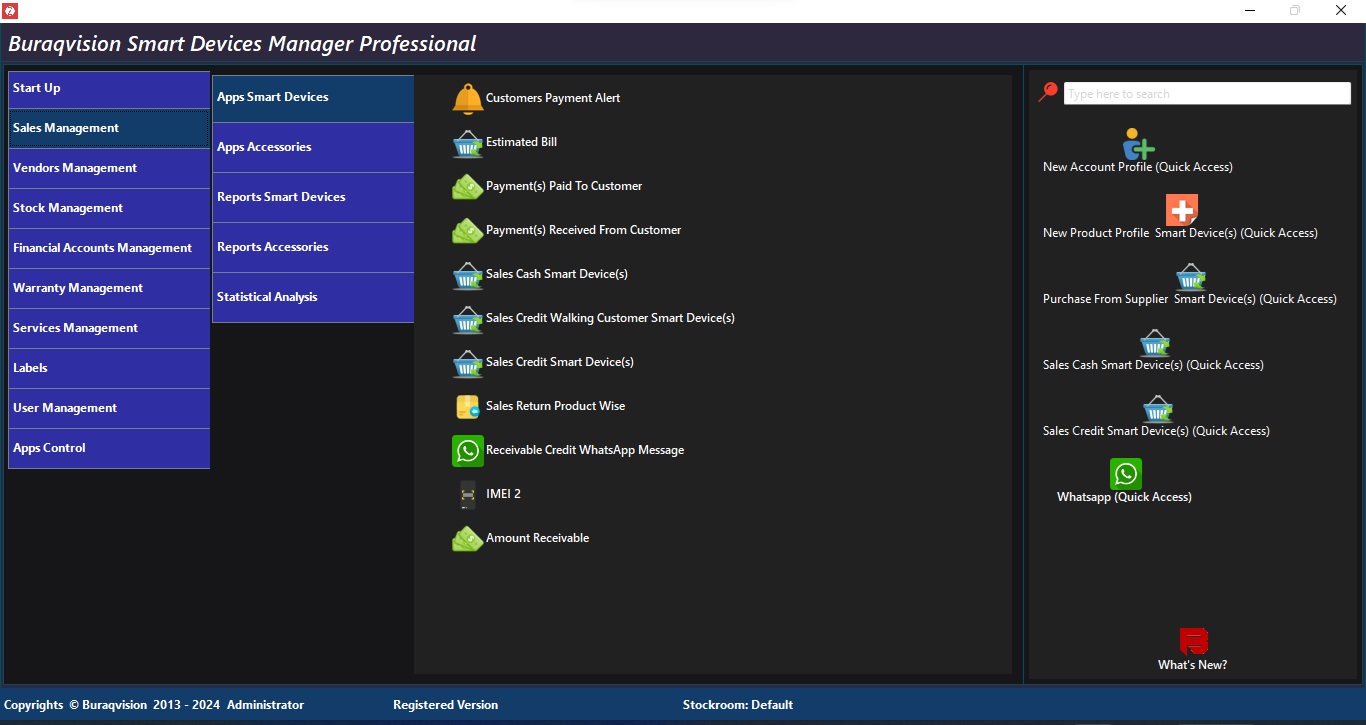Open the Stock Management menu item
The height and width of the screenshot is (725, 1366).
(109, 208)
